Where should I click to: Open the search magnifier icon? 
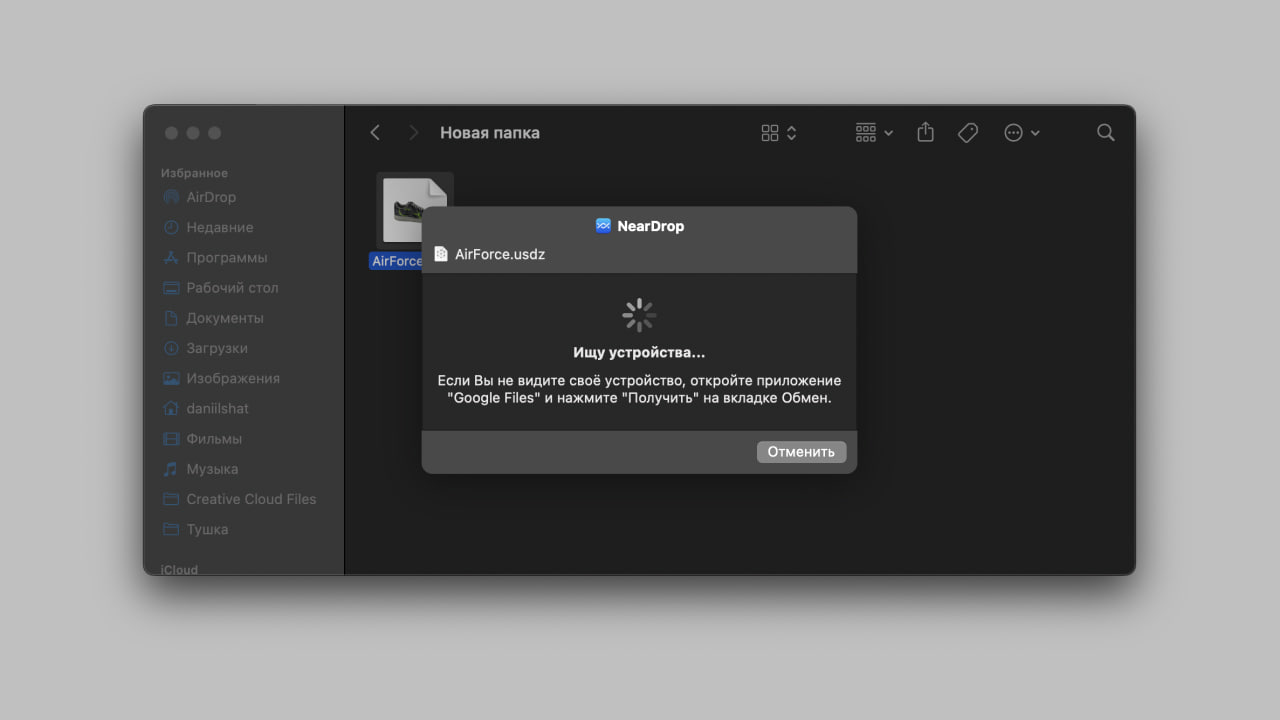click(1105, 133)
